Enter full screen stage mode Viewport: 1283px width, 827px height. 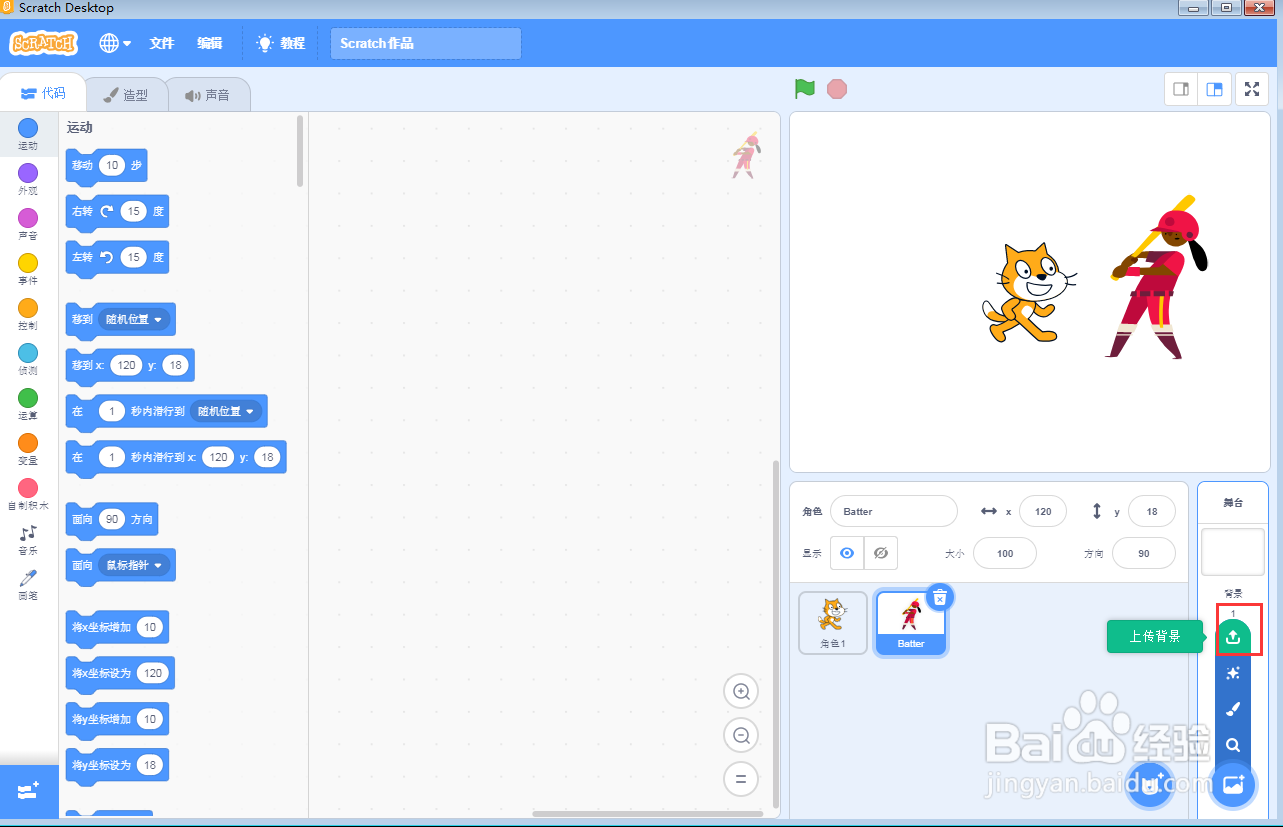(1252, 89)
